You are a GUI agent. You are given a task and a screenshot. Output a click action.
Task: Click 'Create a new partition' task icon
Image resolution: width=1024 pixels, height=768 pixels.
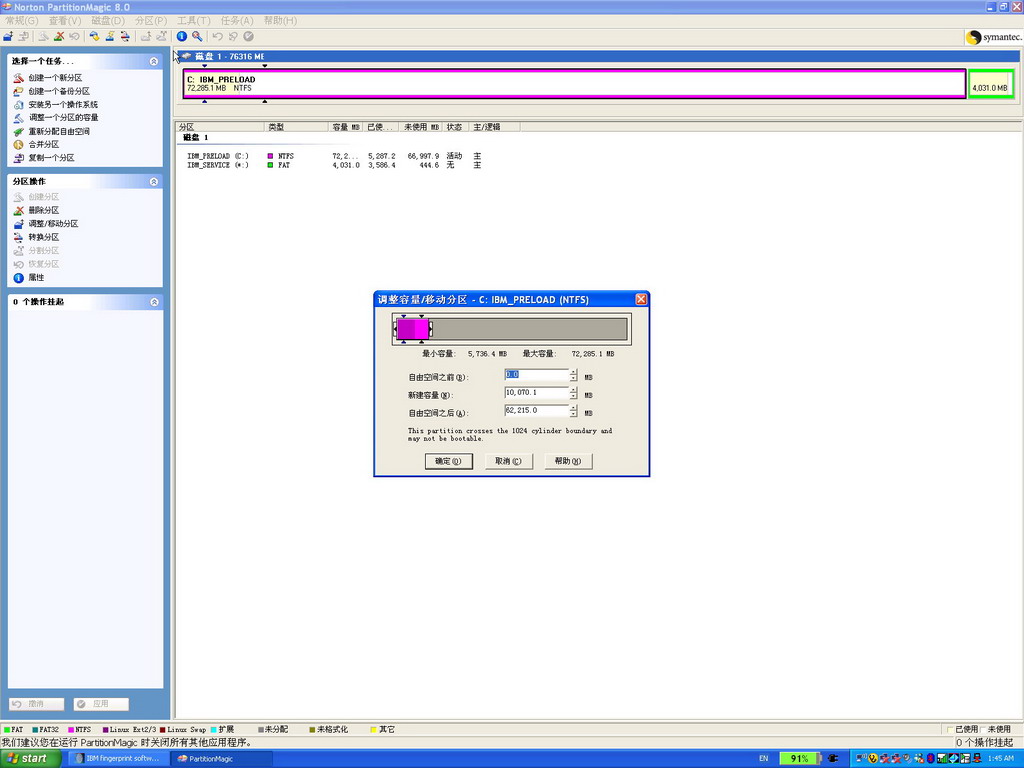point(18,78)
